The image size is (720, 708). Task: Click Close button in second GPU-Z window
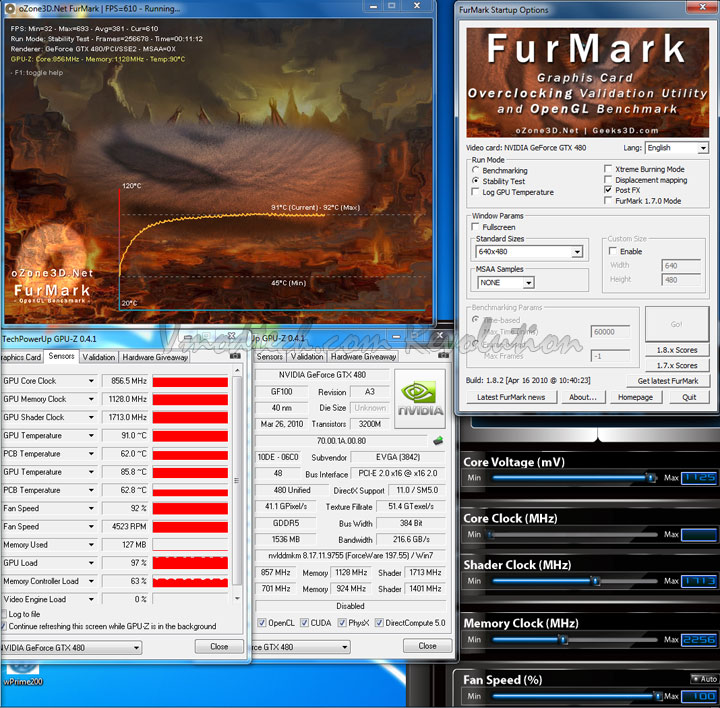pos(427,646)
